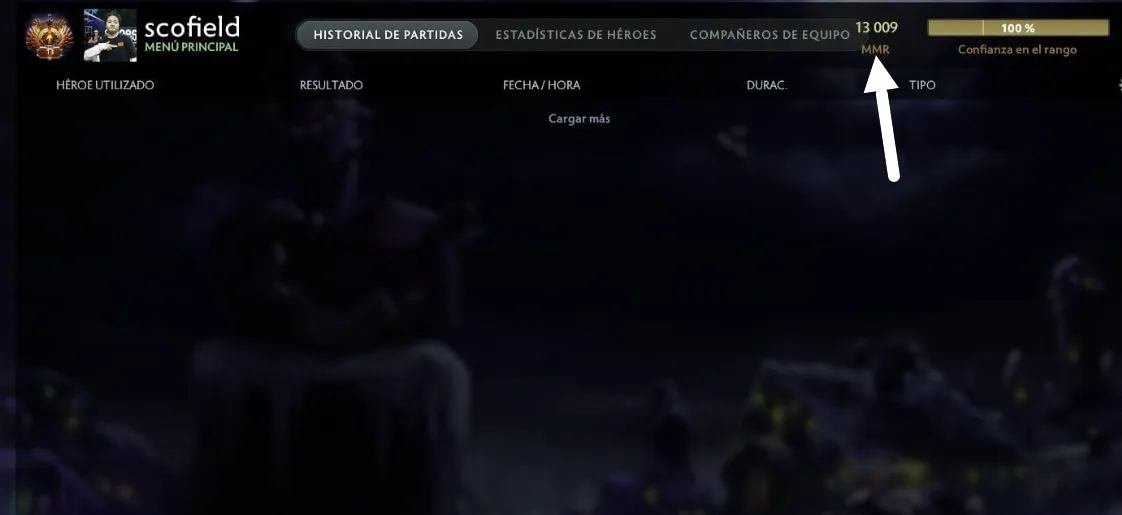Screen dimensions: 1122x515
Task: Click the 13 009 MMR value
Action: click(x=876, y=27)
